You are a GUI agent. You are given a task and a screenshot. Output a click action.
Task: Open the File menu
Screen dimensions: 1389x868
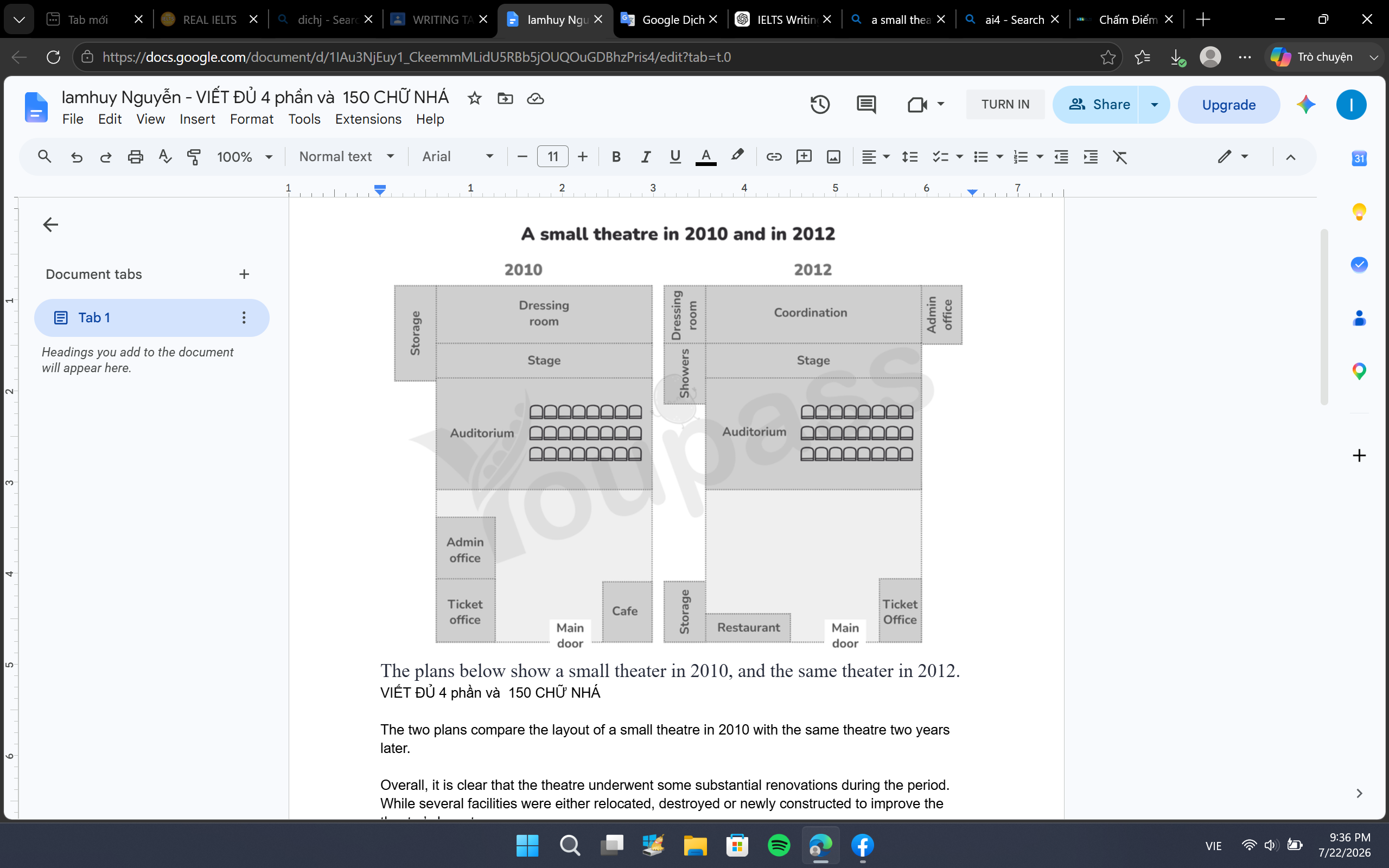[73, 119]
